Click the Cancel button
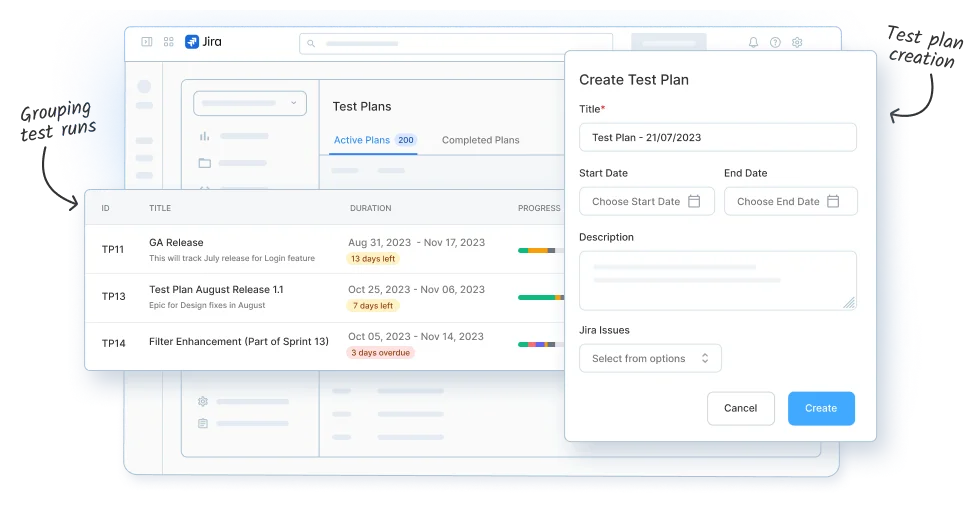 pos(741,408)
